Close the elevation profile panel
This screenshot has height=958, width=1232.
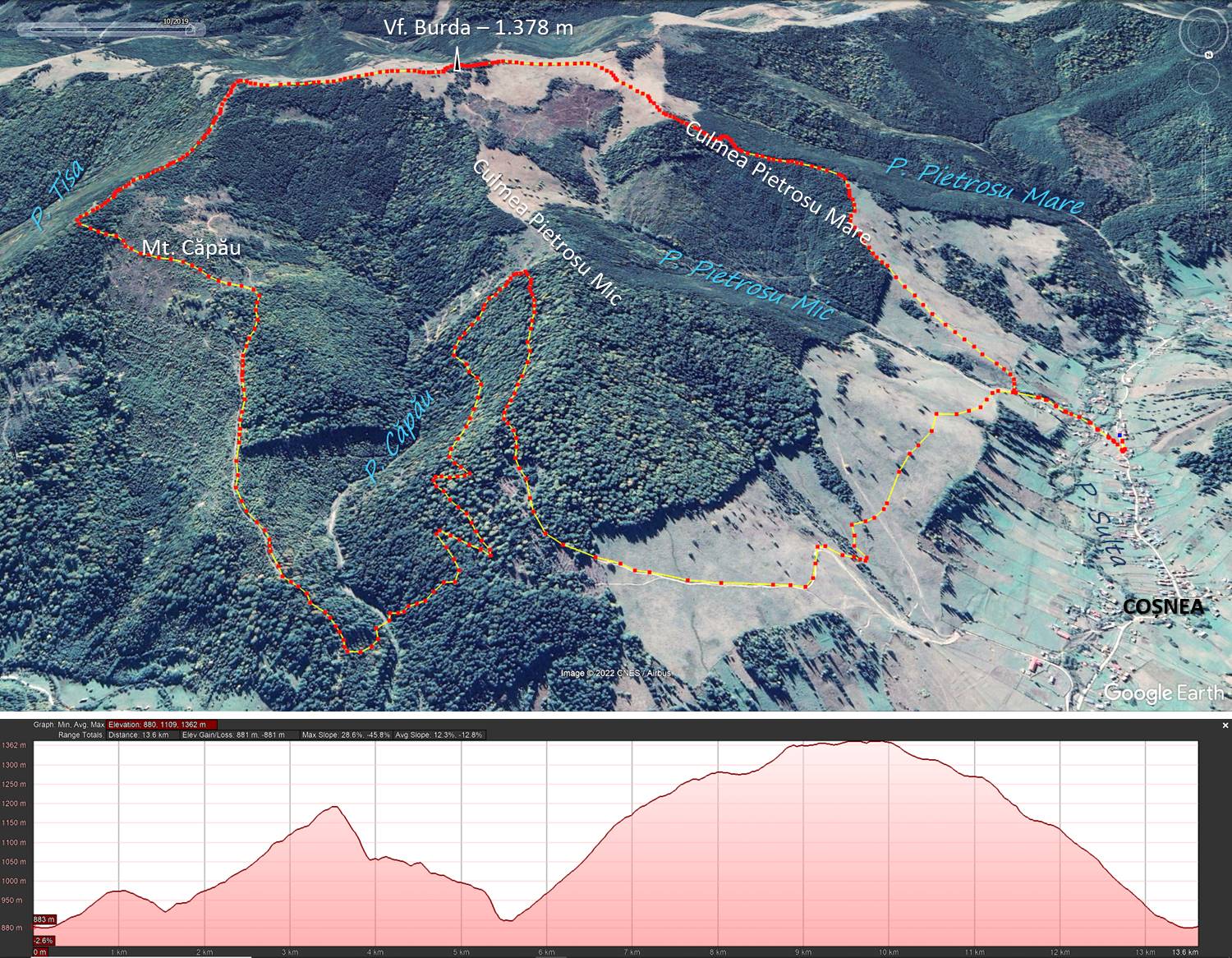(1225, 725)
